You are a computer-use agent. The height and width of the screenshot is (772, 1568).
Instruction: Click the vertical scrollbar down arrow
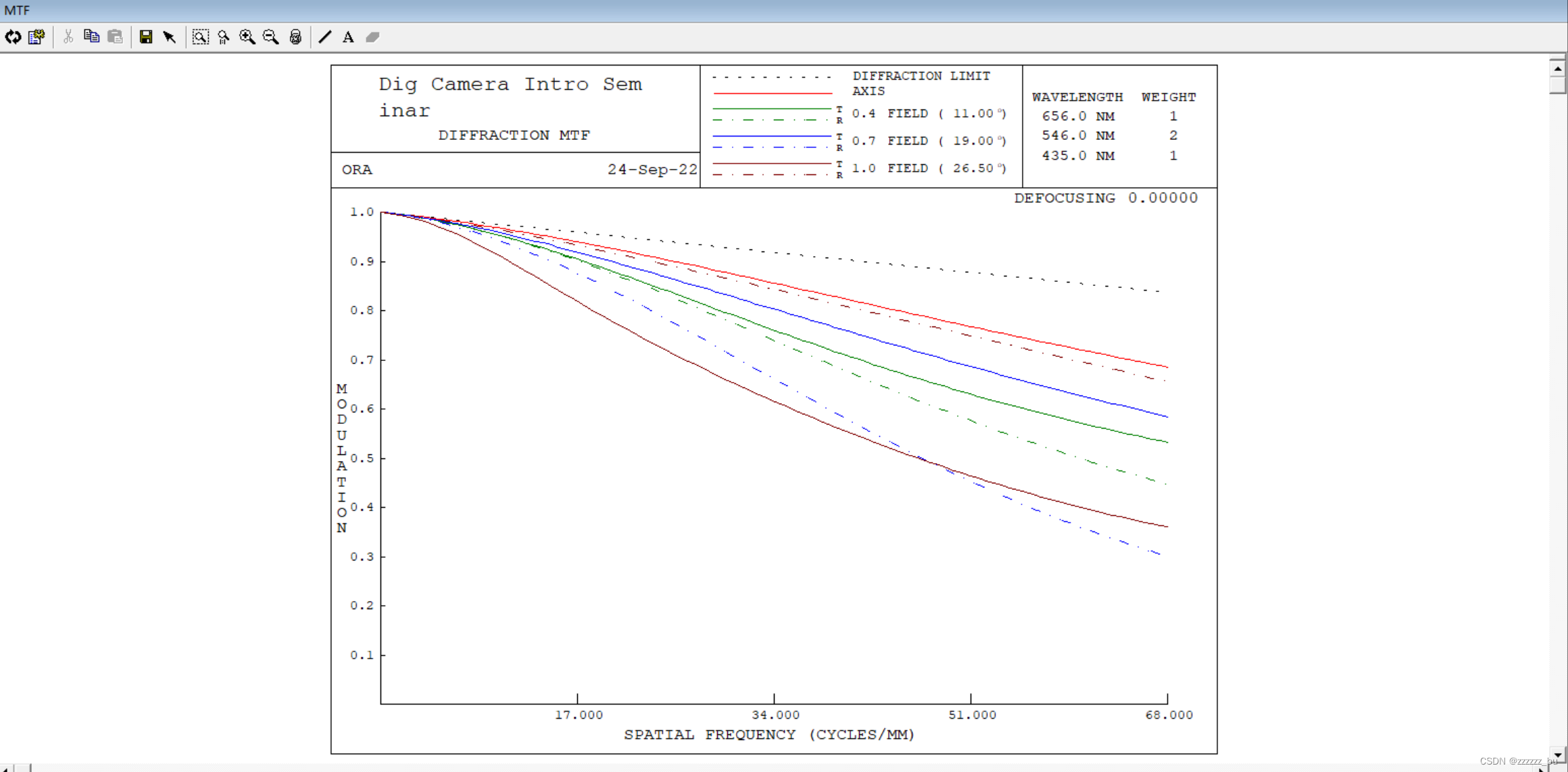(1557, 755)
